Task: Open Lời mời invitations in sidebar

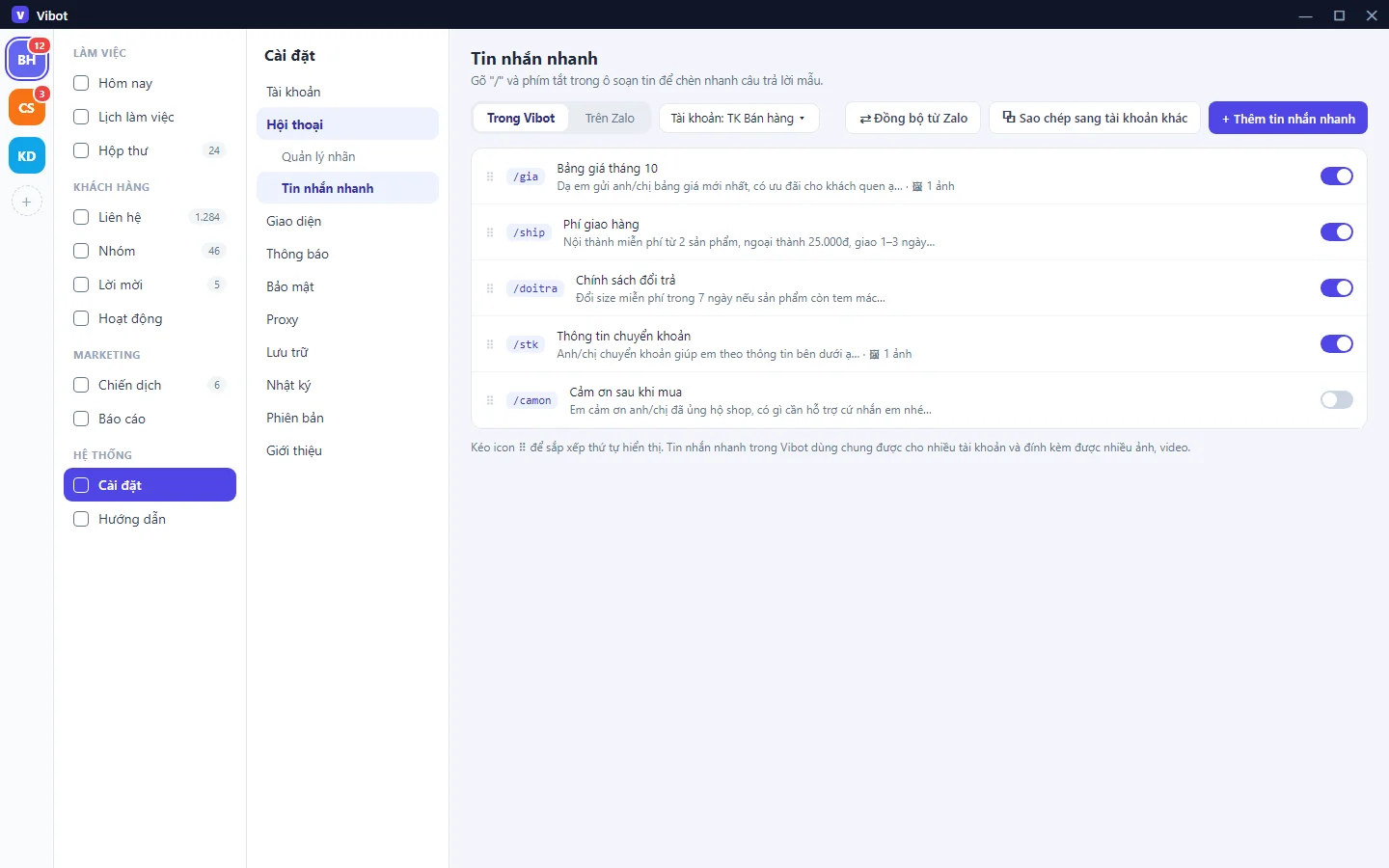Action: (x=150, y=285)
